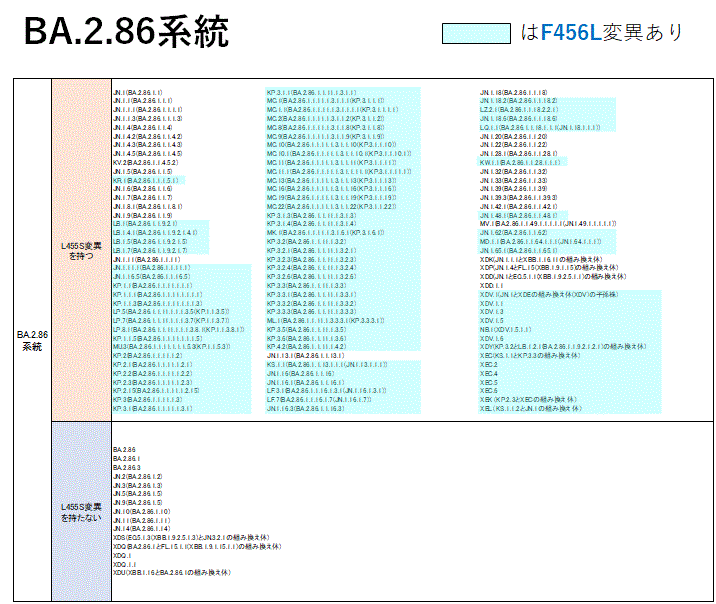Click the XEC.2 lineage entry
Screen dimensions: 716x604
(488, 364)
